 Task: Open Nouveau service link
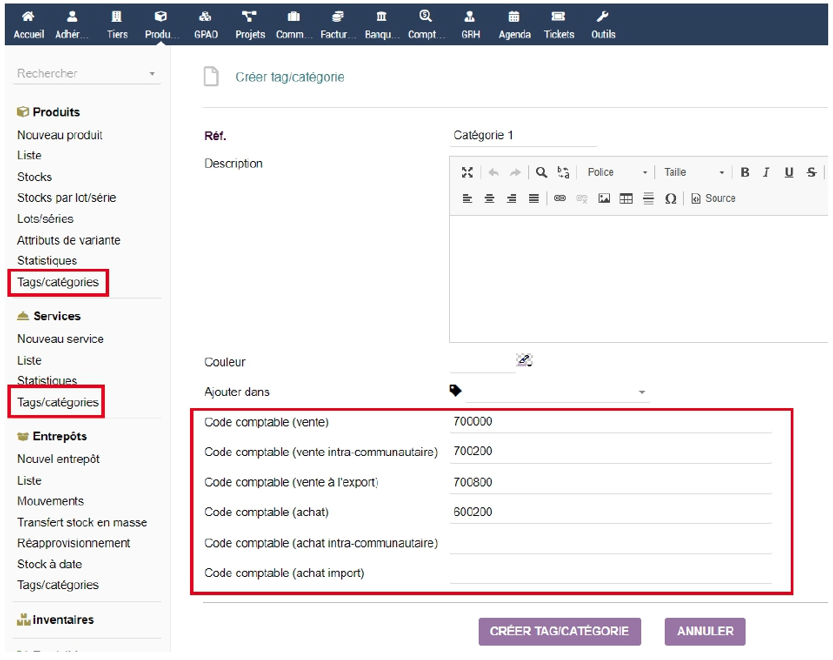click(60, 339)
